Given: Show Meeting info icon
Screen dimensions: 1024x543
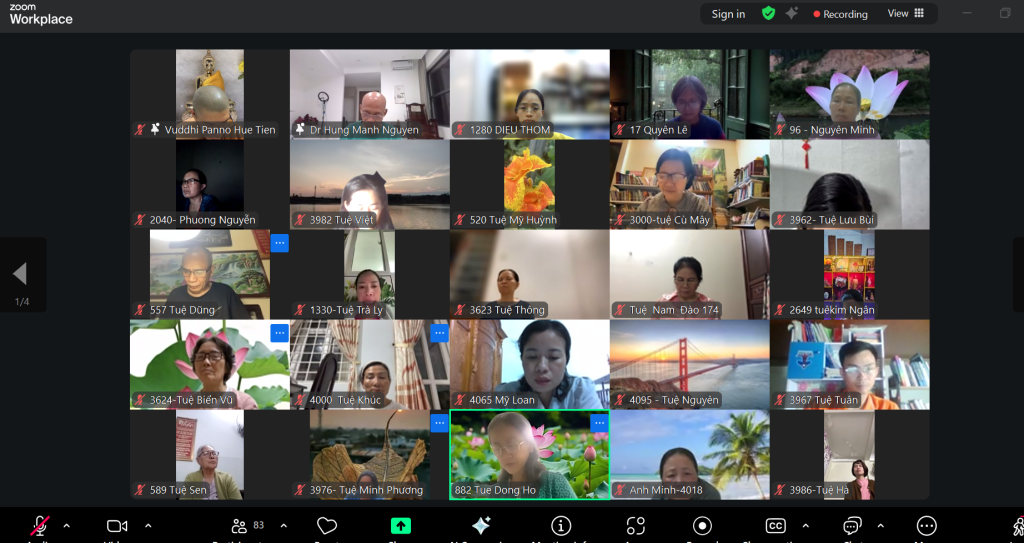Looking at the screenshot, I should click(561, 526).
